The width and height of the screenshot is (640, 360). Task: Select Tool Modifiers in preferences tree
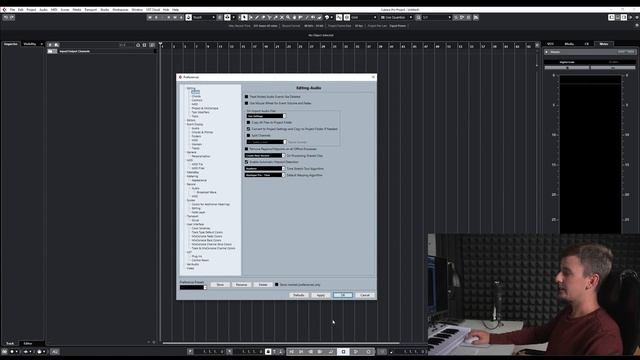coord(200,112)
